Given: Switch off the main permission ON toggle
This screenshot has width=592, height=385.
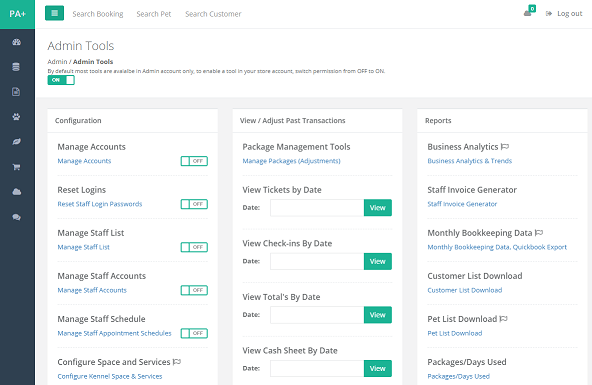Looking at the screenshot, I should pyautogui.click(x=61, y=80).
